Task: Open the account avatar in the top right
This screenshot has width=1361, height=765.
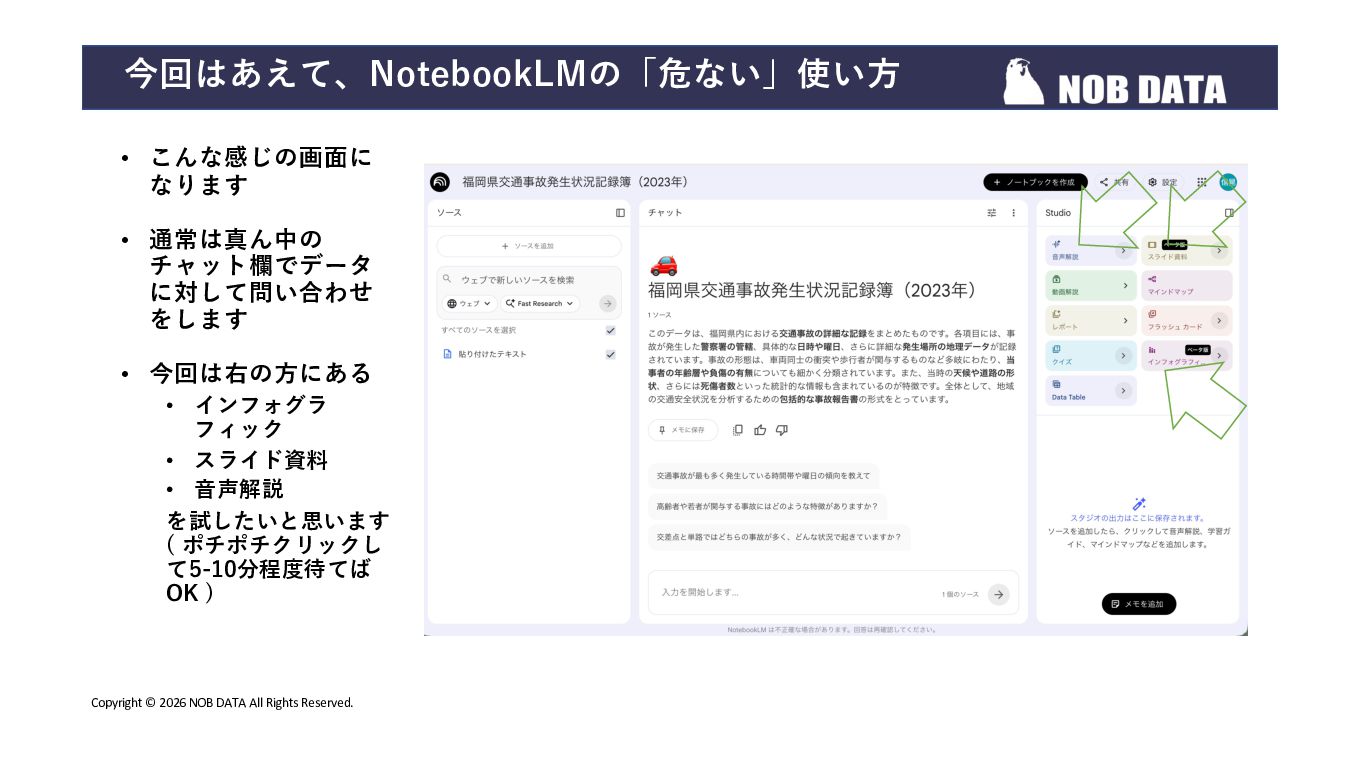Action: (1227, 182)
